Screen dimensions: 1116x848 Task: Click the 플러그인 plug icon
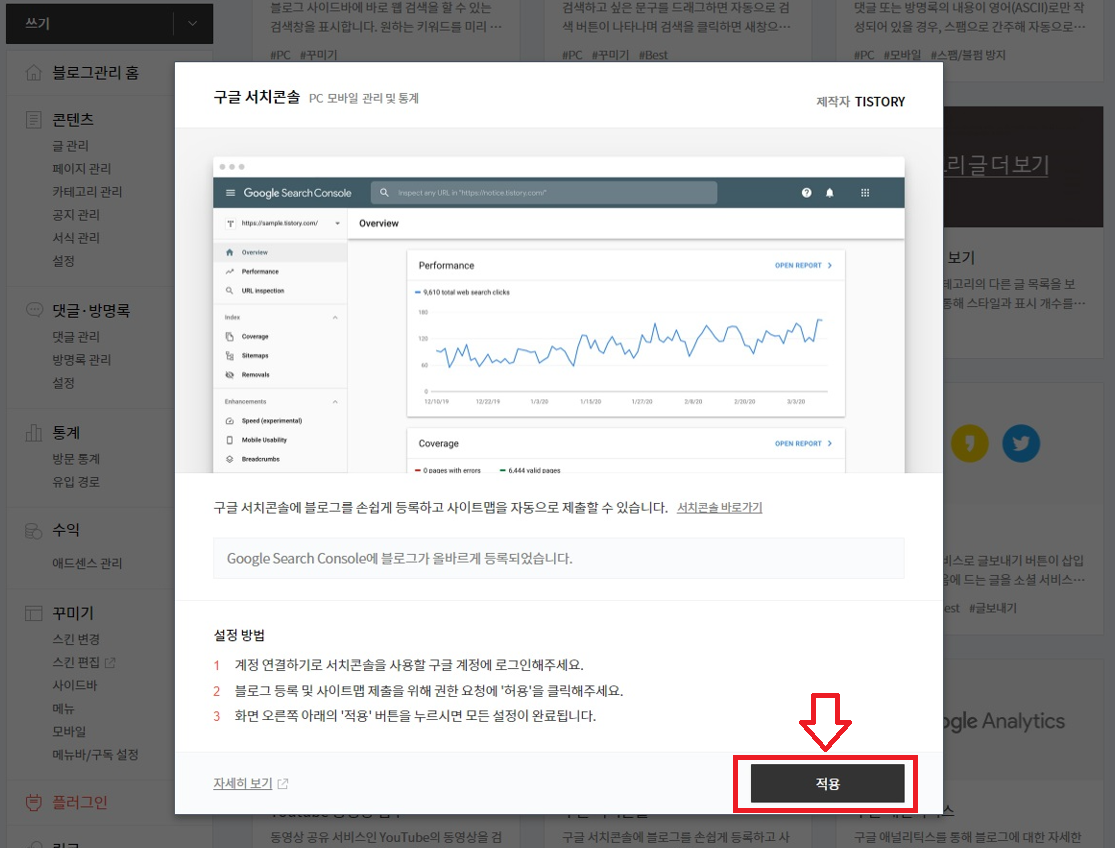coord(33,802)
